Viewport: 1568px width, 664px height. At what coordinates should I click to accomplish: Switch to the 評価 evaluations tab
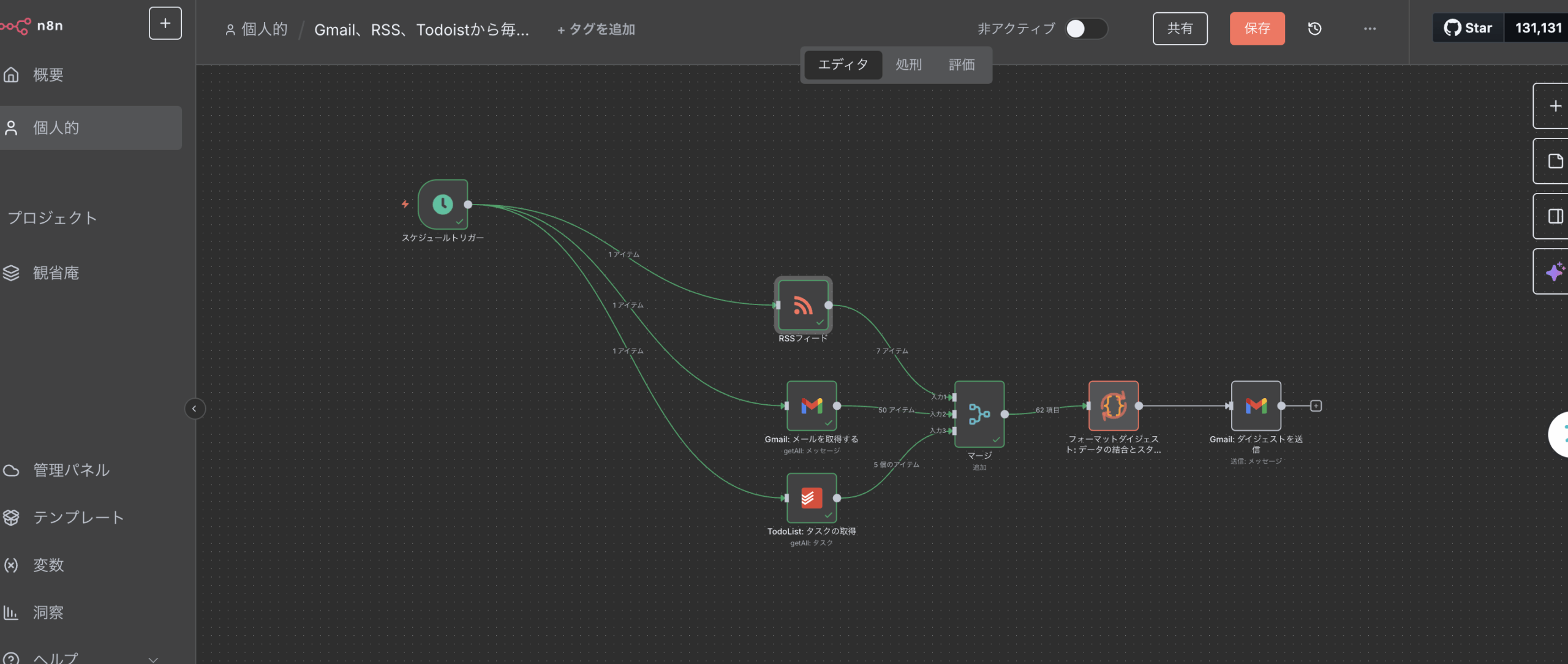[x=961, y=64]
